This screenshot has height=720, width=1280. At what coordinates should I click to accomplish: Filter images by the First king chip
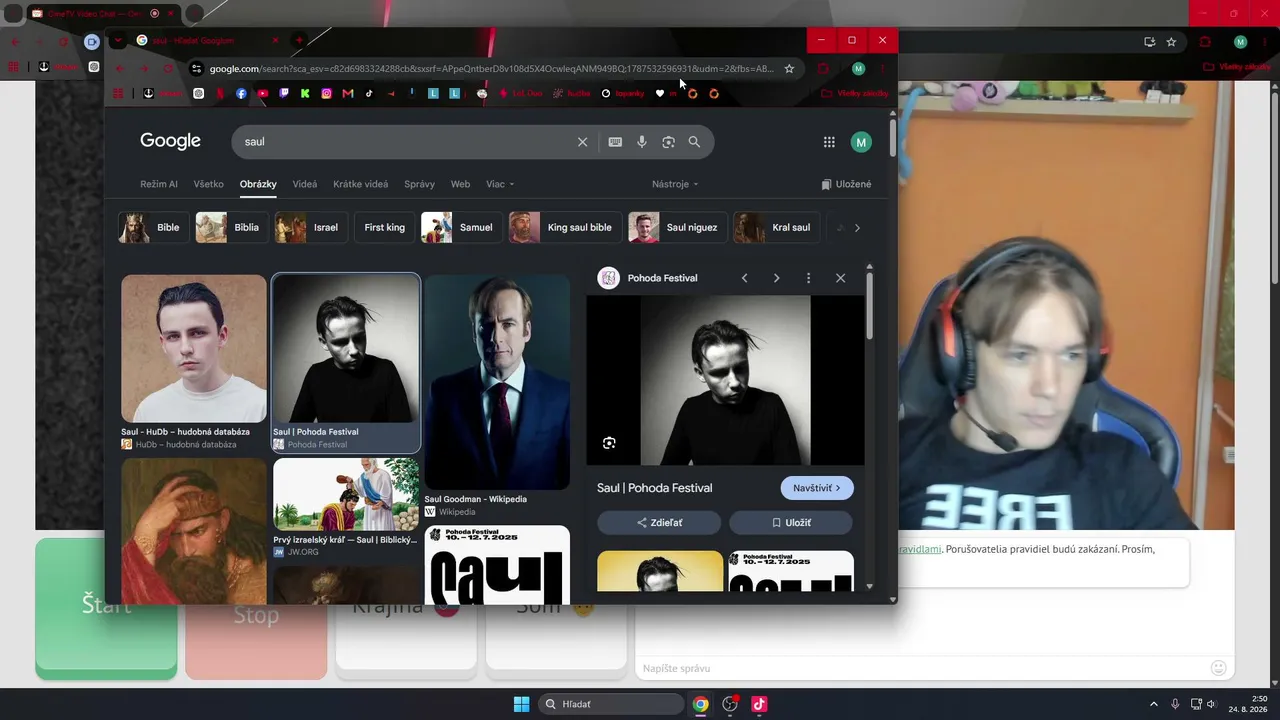pyautogui.click(x=384, y=227)
